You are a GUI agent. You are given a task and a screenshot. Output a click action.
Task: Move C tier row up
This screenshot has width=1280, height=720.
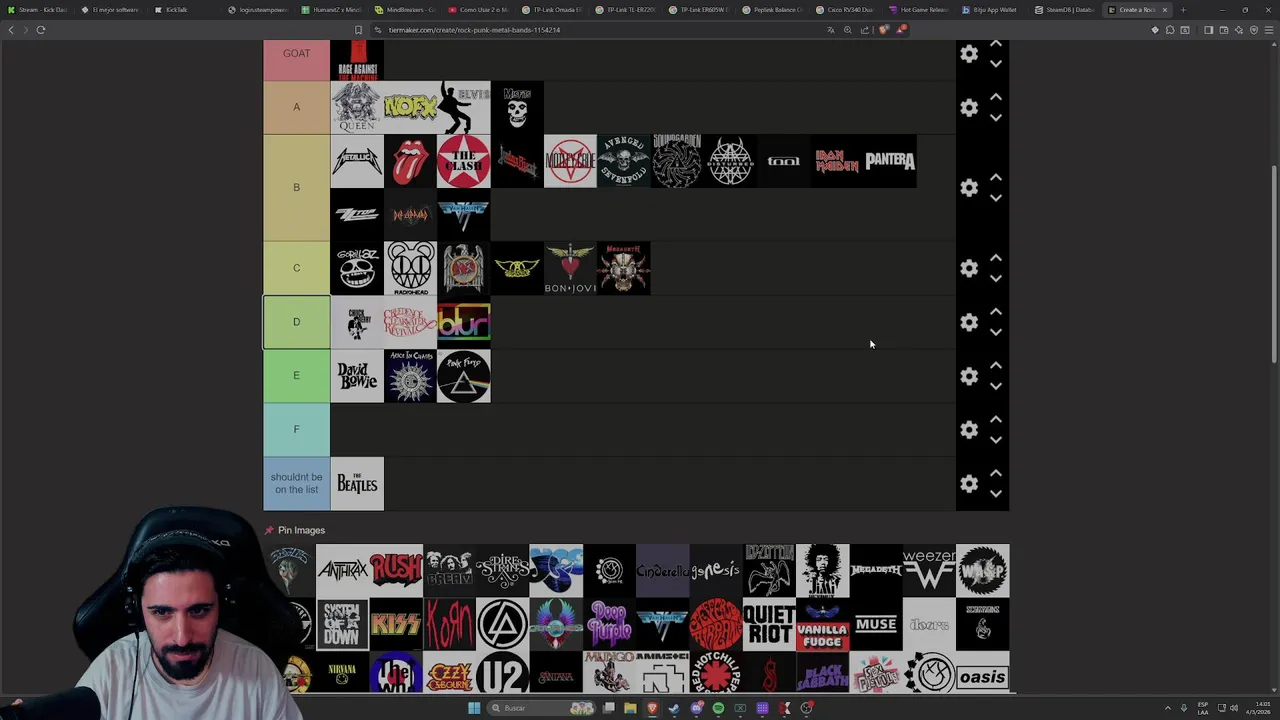996,257
